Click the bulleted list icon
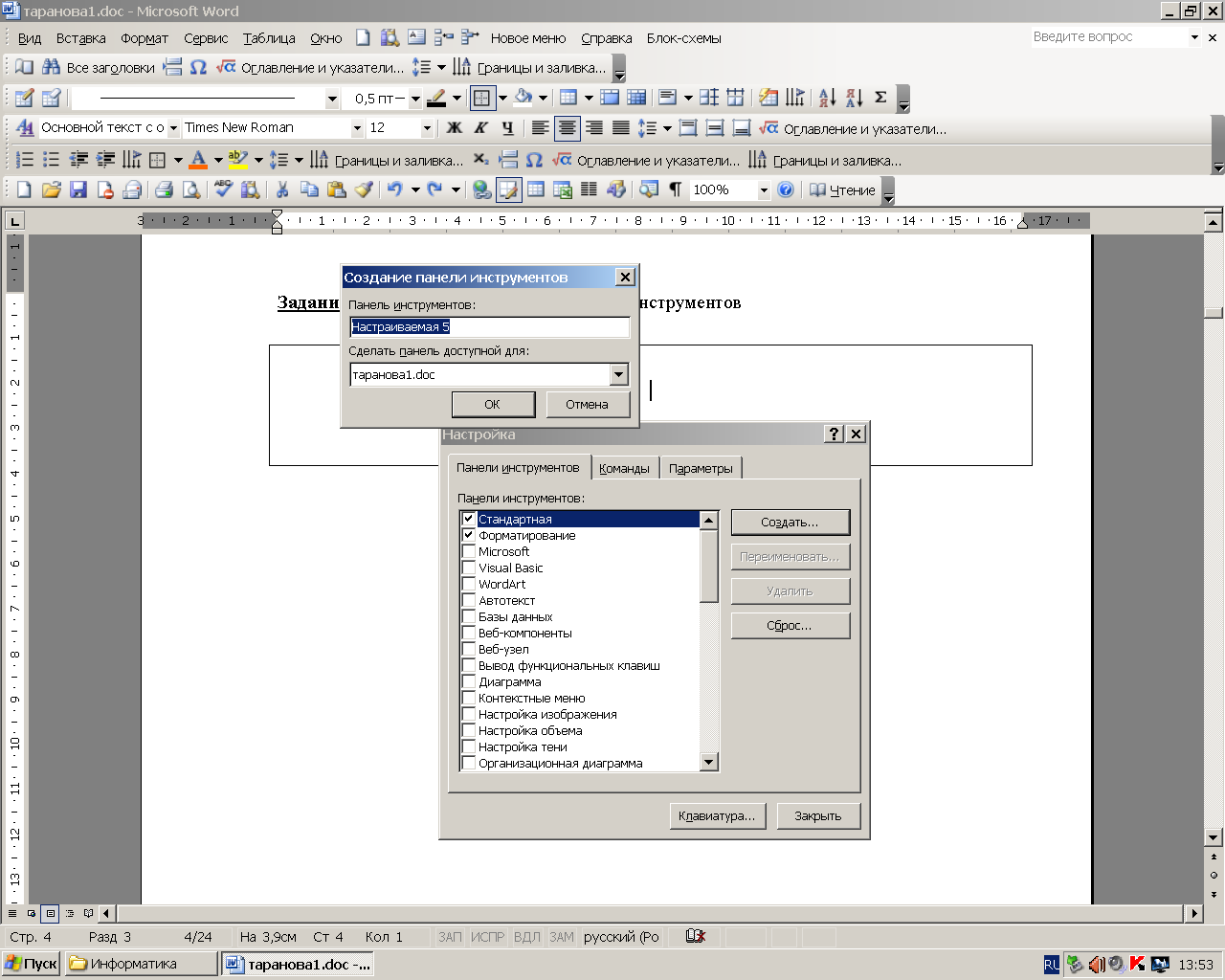The height and width of the screenshot is (980, 1225). point(52,160)
